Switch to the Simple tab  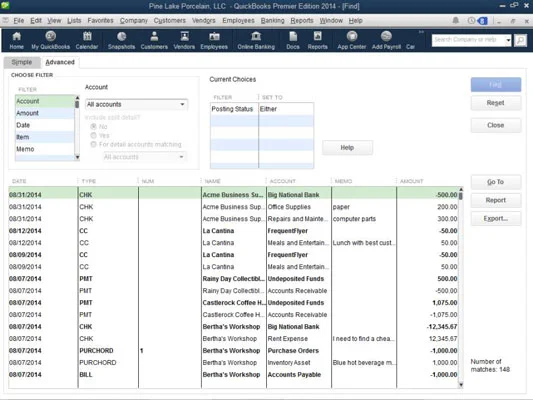click(22, 62)
